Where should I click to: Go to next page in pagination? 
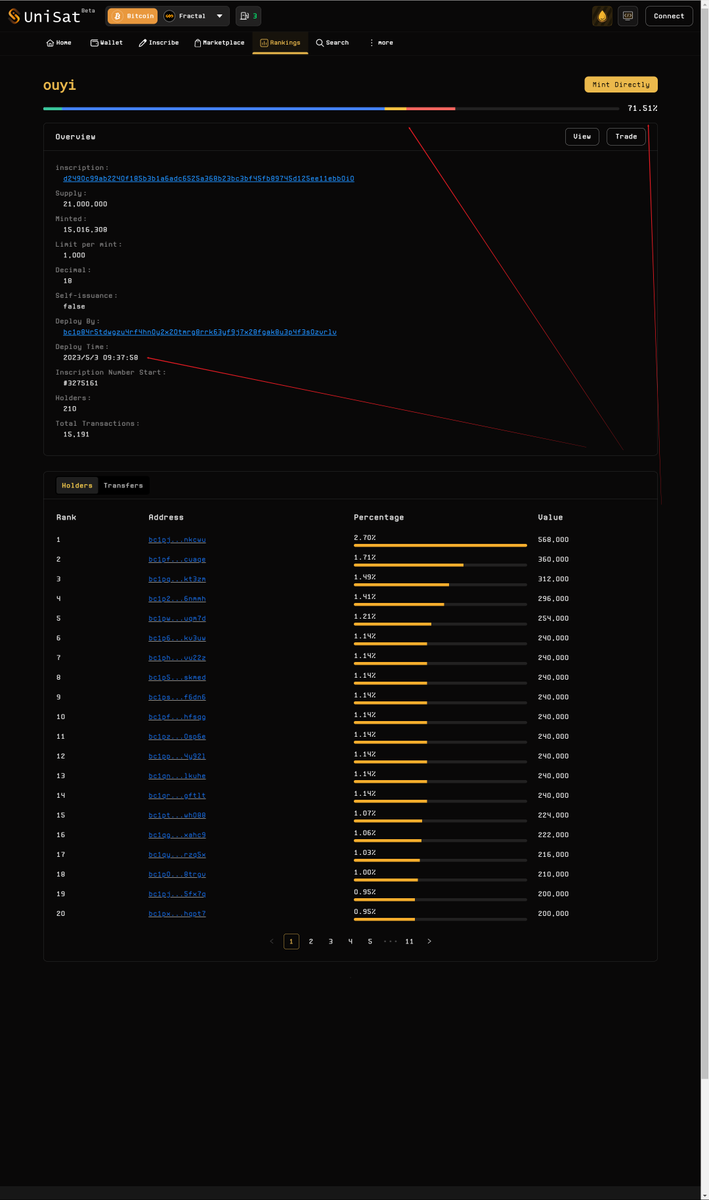coord(429,941)
